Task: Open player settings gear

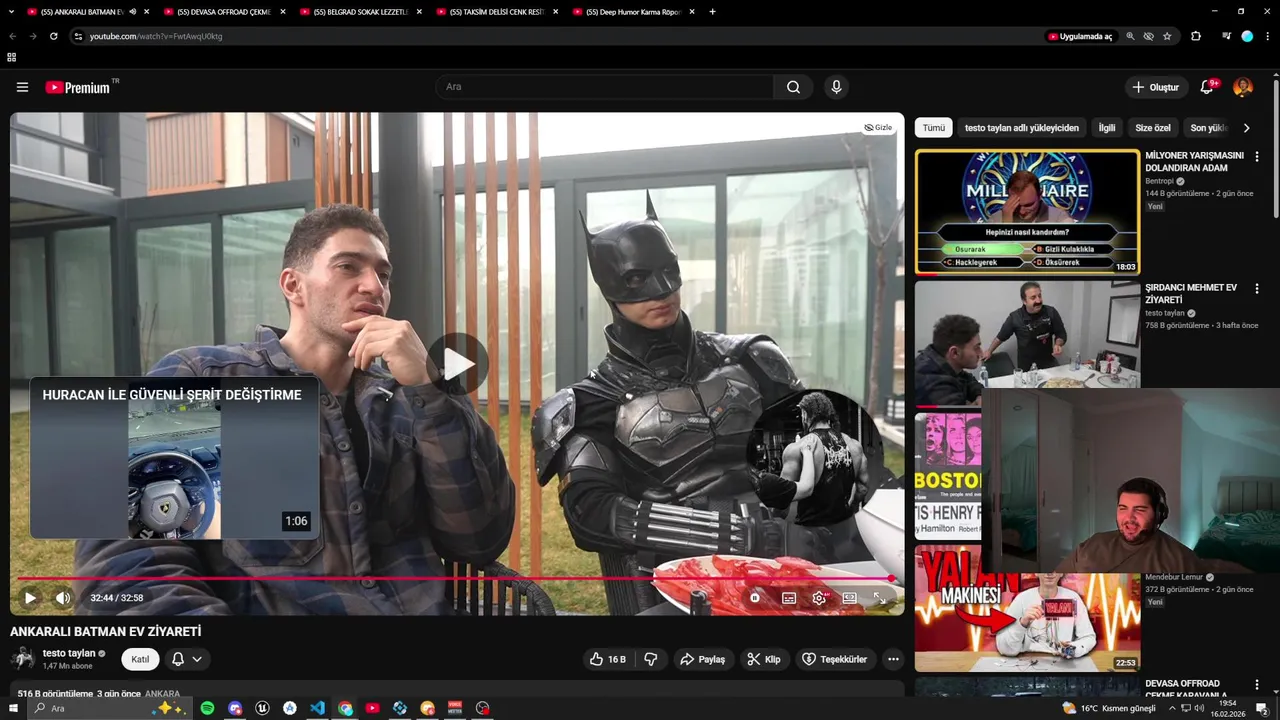Action: tap(820, 598)
